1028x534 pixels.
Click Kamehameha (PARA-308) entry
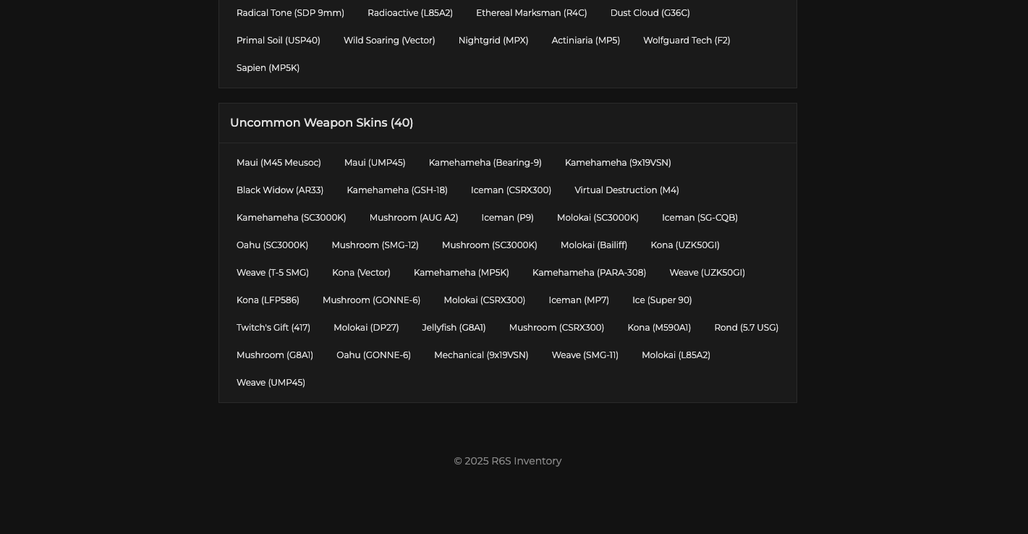click(589, 273)
